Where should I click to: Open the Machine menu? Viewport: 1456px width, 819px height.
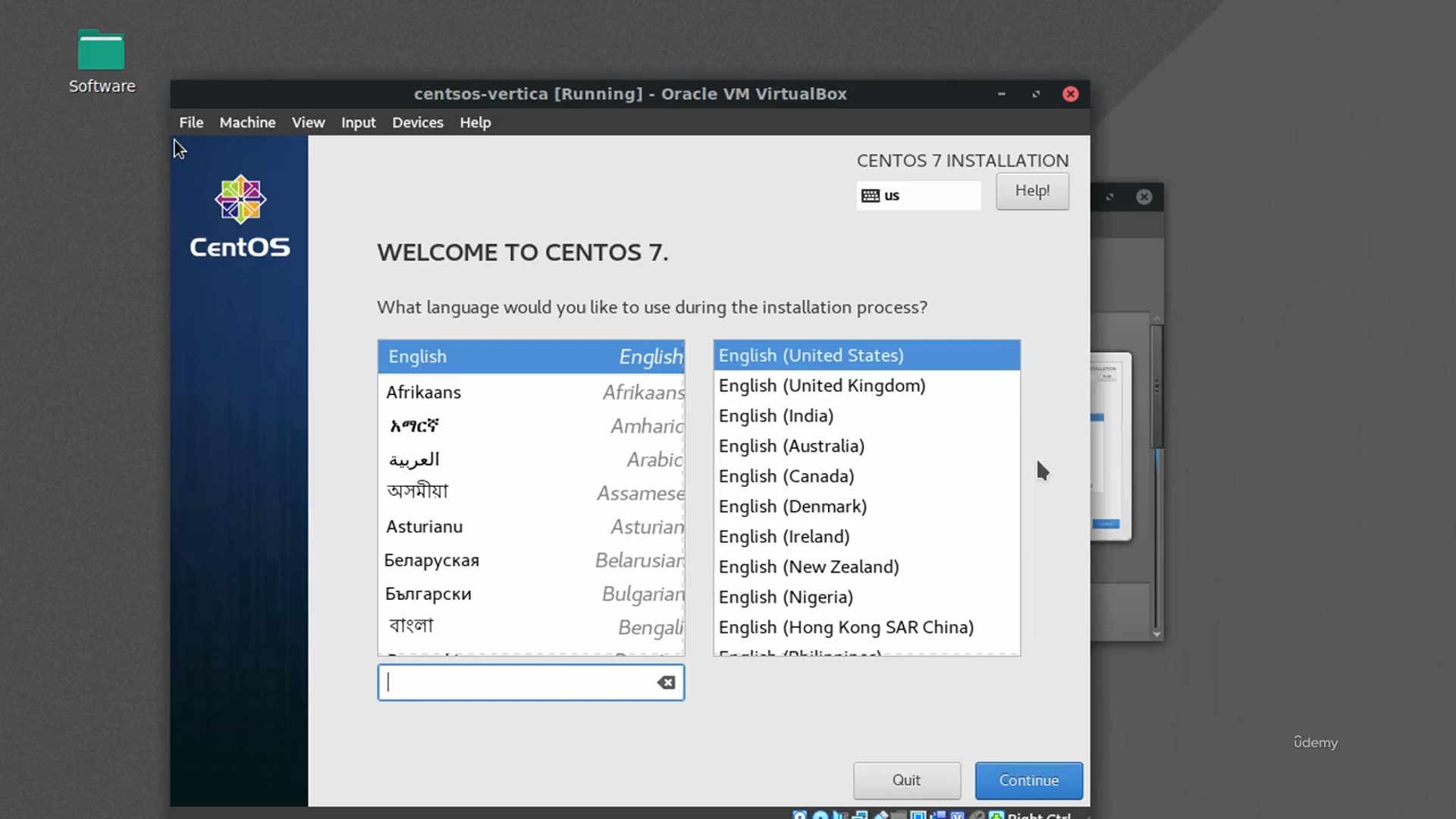[247, 122]
